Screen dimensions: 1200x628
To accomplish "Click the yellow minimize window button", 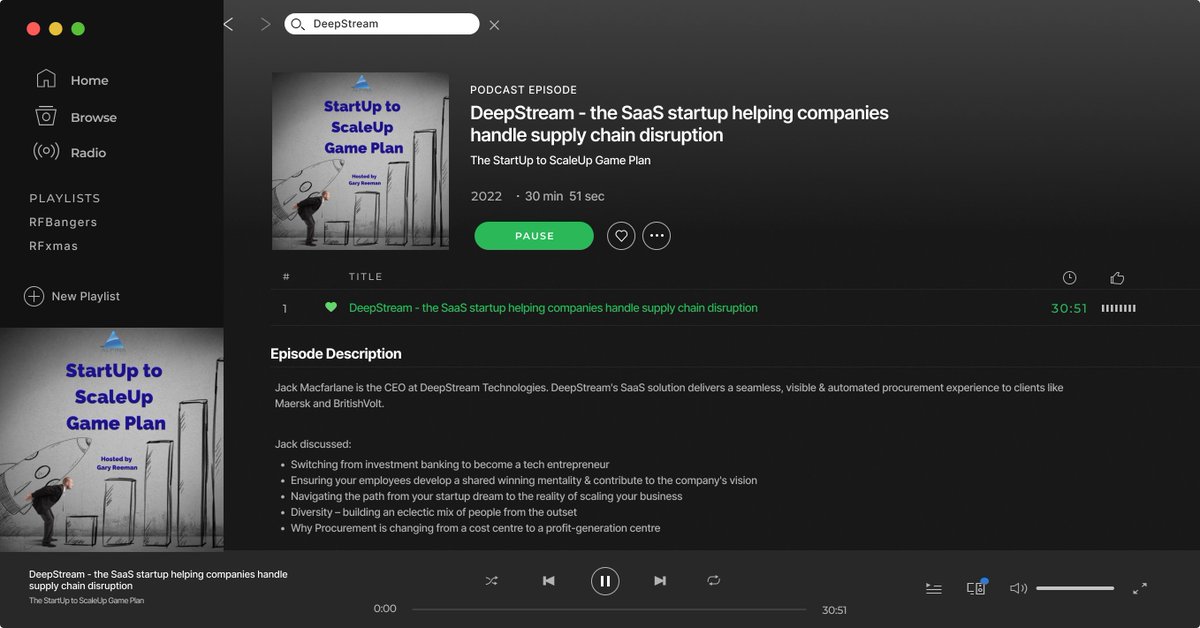I will [55, 29].
